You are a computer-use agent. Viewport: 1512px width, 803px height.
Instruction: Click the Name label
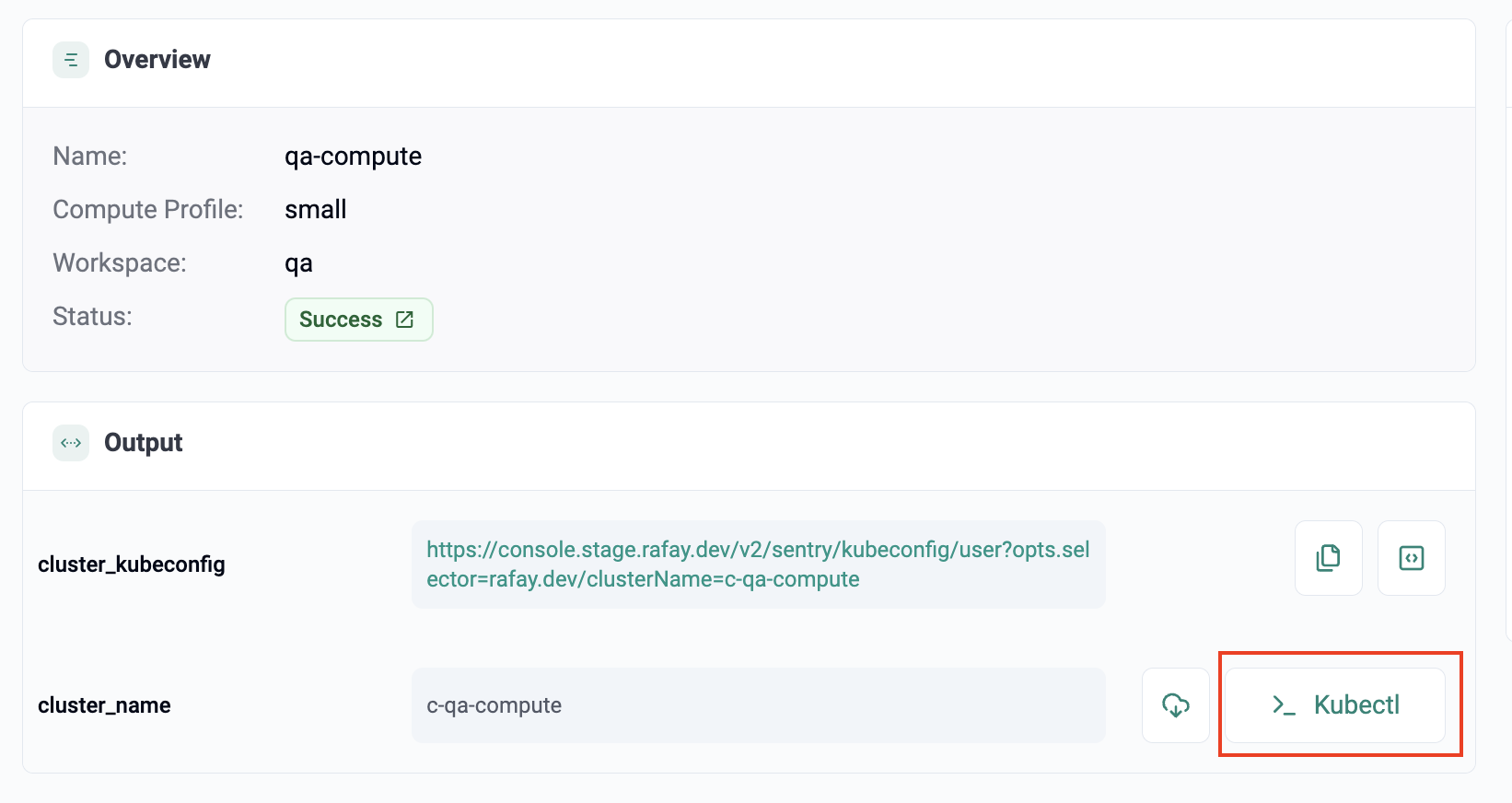(x=90, y=157)
